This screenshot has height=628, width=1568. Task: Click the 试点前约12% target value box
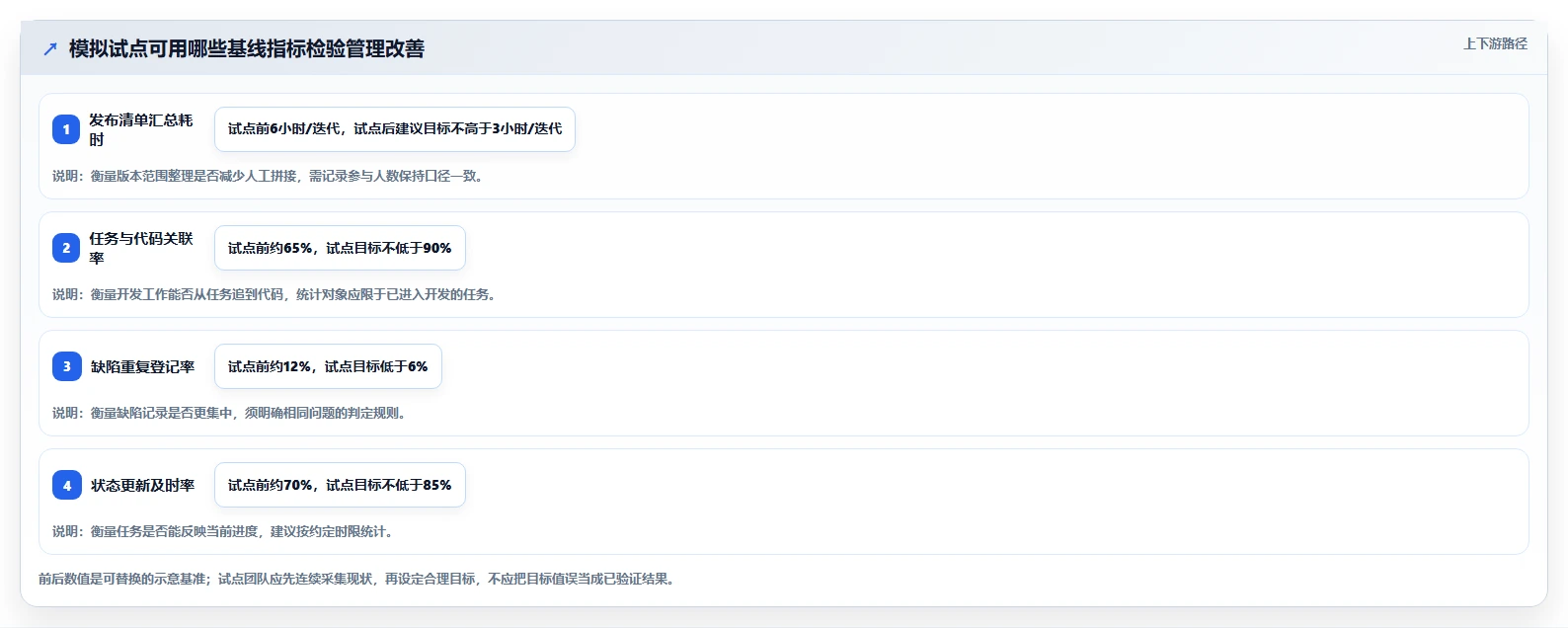(x=328, y=366)
